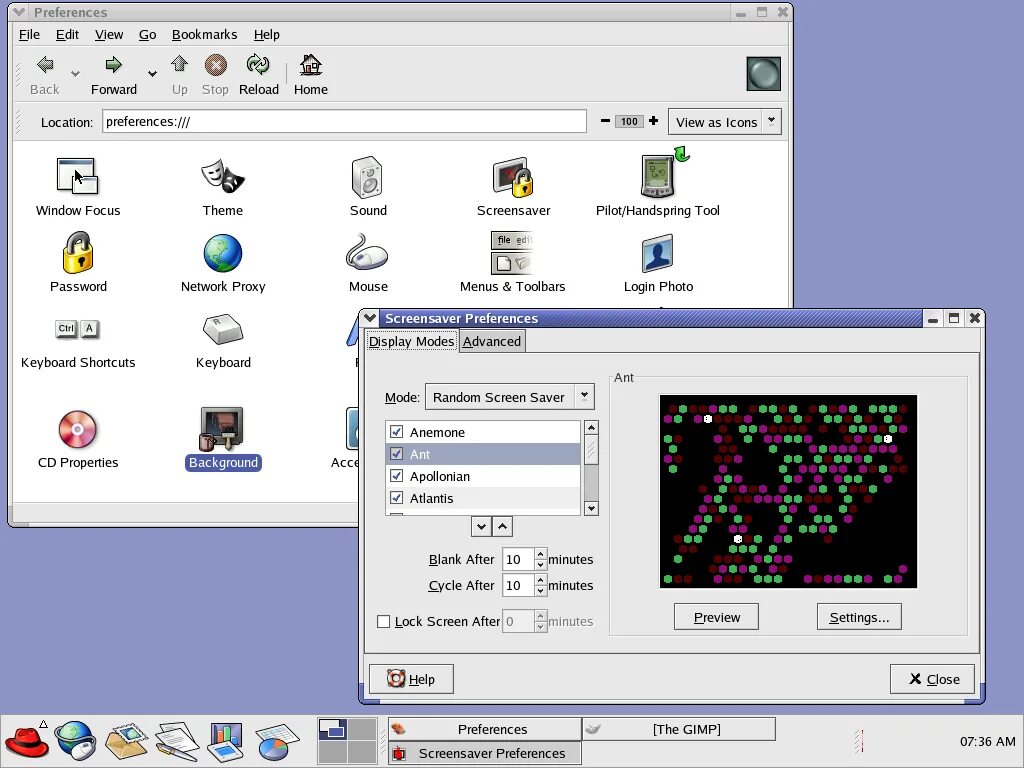Viewport: 1024px width, 768px height.
Task: Open the Mode dropdown for screen saver
Action: [x=509, y=396]
